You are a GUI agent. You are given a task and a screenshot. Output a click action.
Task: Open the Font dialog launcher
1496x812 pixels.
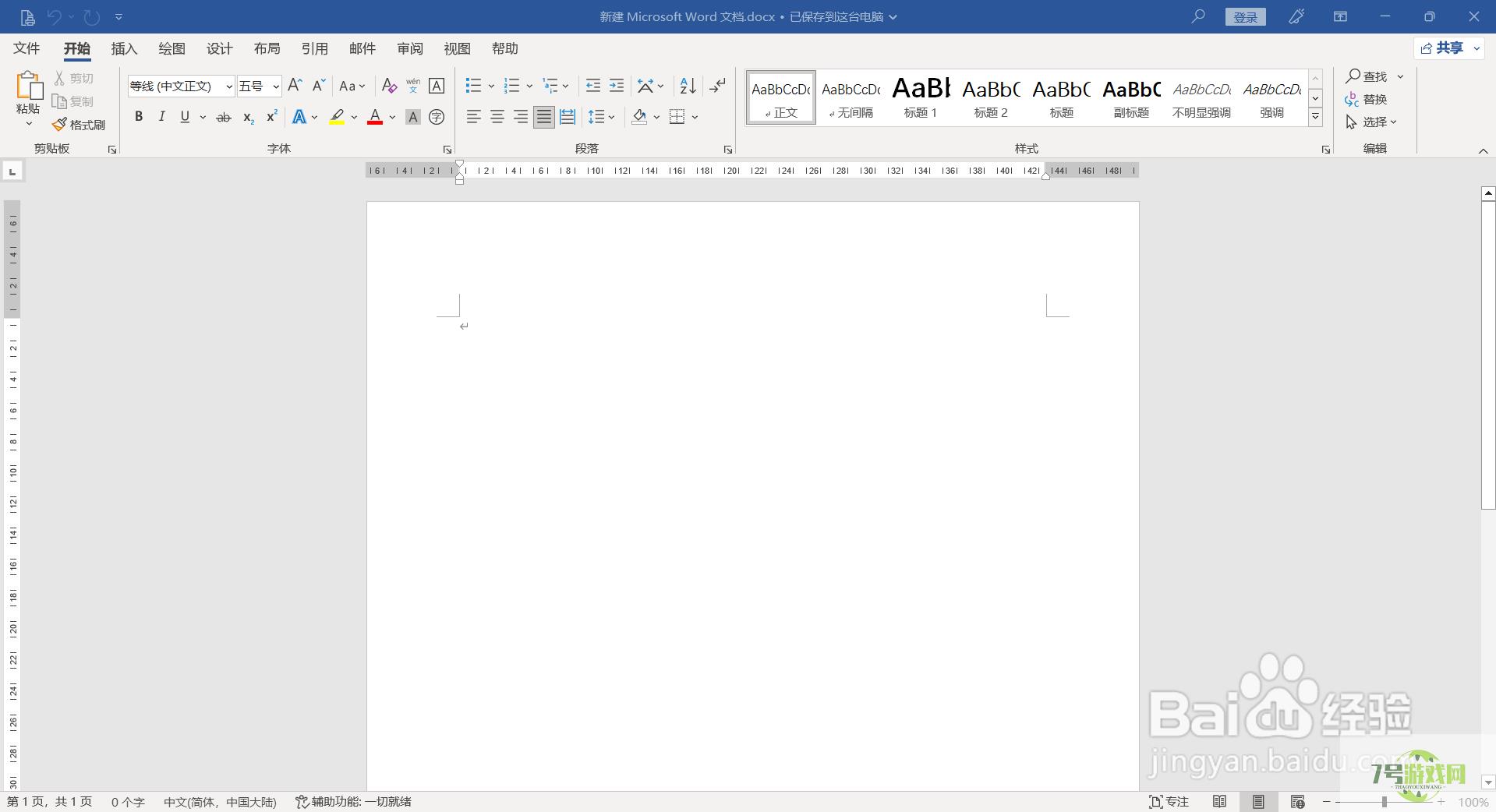447,150
